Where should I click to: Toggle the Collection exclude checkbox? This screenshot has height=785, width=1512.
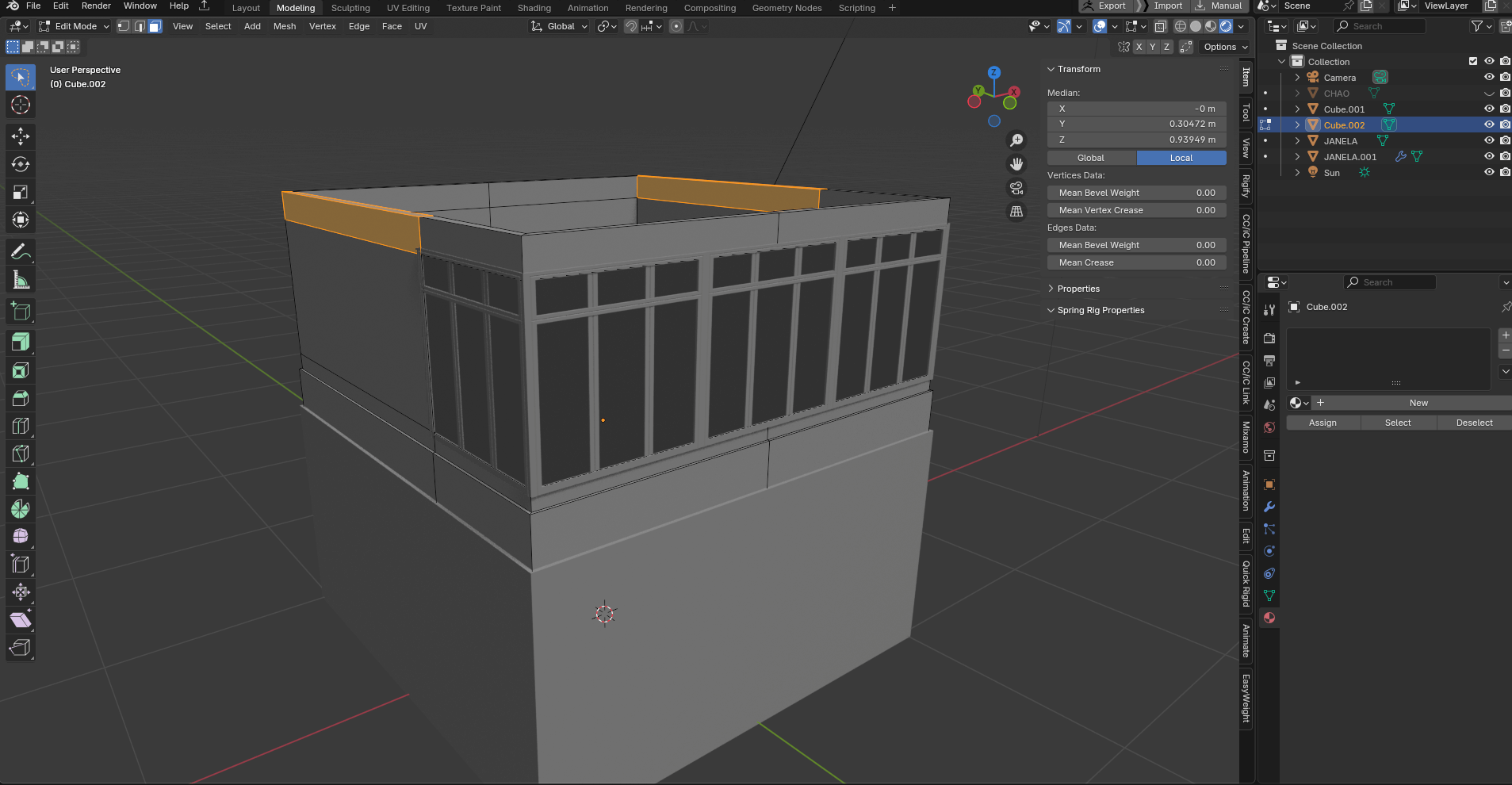point(1473,61)
